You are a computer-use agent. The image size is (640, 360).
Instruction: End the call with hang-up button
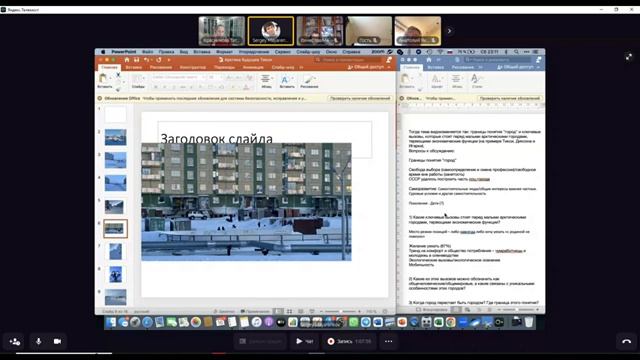pos(627,341)
